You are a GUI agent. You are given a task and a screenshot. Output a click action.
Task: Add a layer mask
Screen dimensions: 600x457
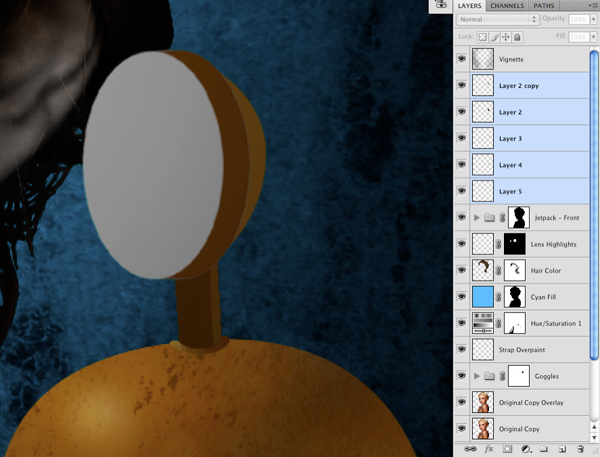[x=507, y=449]
